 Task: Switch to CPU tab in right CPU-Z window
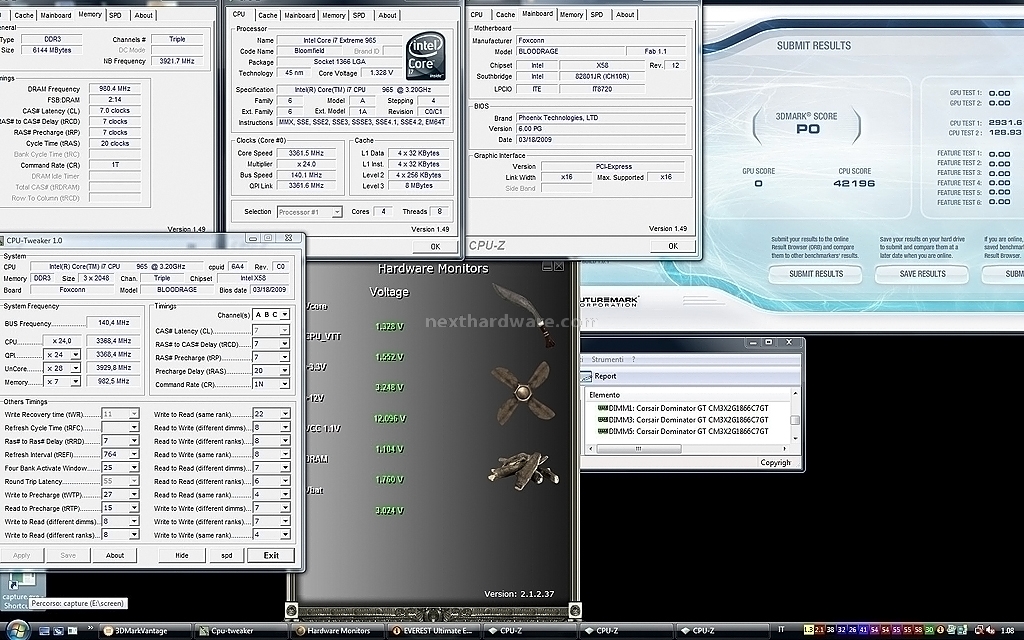477,14
